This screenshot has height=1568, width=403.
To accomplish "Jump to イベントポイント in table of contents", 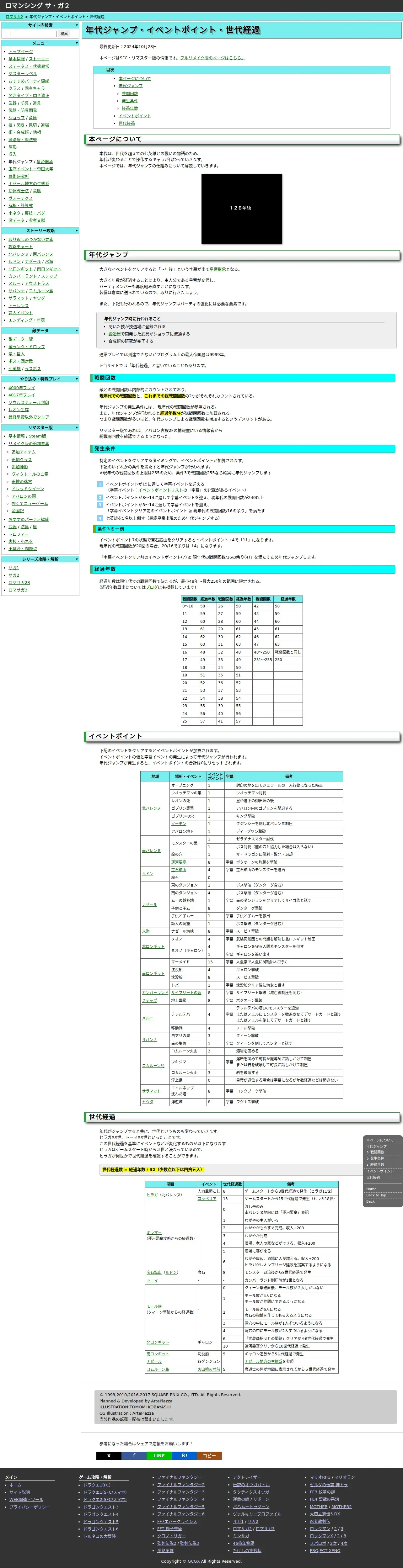I will click(135, 116).
